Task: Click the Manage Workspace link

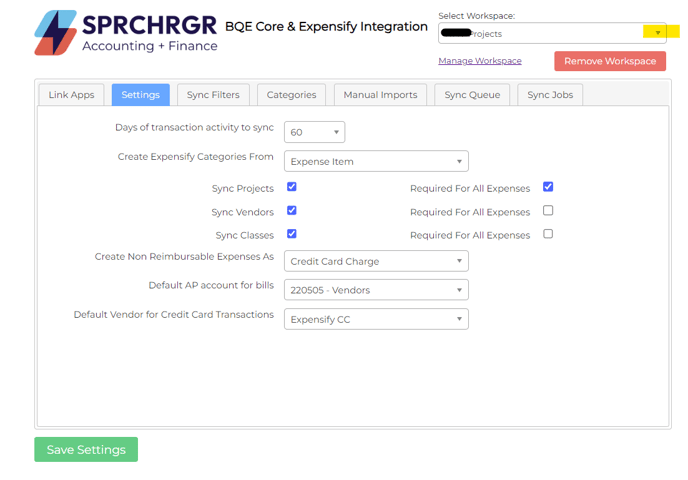Action: [x=480, y=61]
